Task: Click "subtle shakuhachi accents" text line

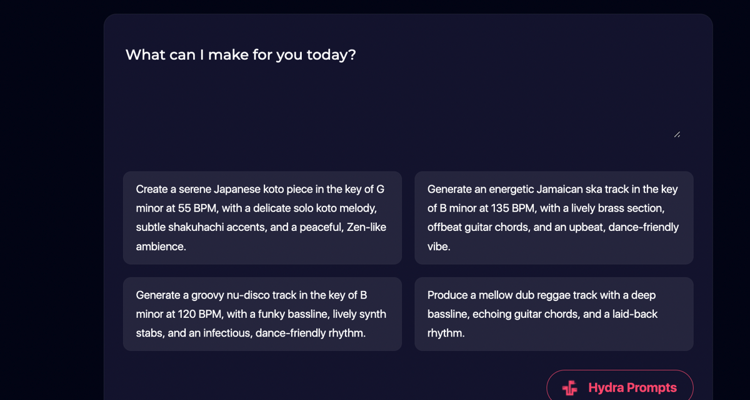Action: coord(201,227)
